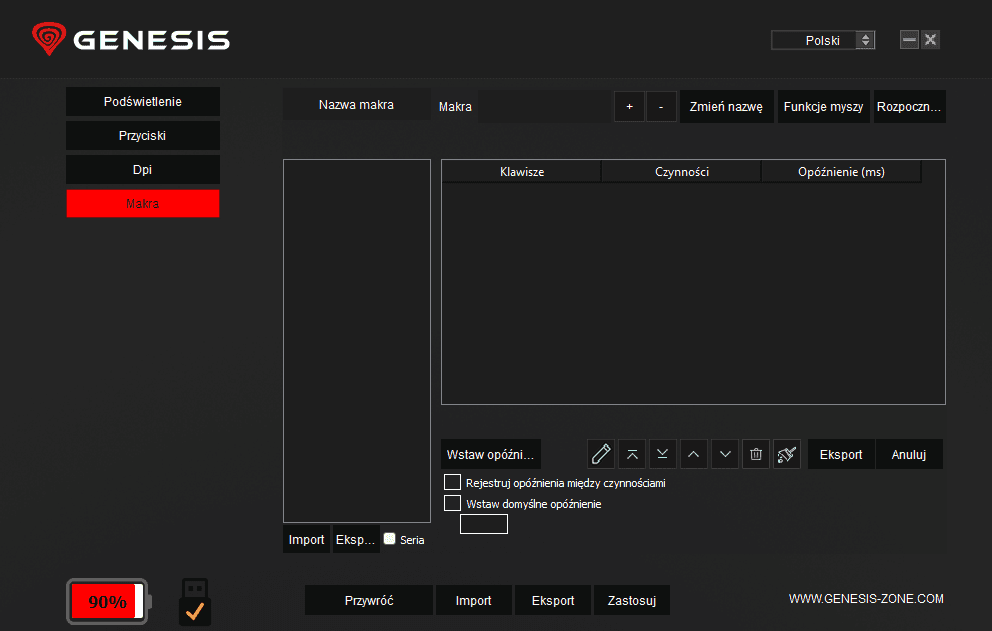Click the USB dongle connection icon
Screen dimensions: 992x631
195,601
